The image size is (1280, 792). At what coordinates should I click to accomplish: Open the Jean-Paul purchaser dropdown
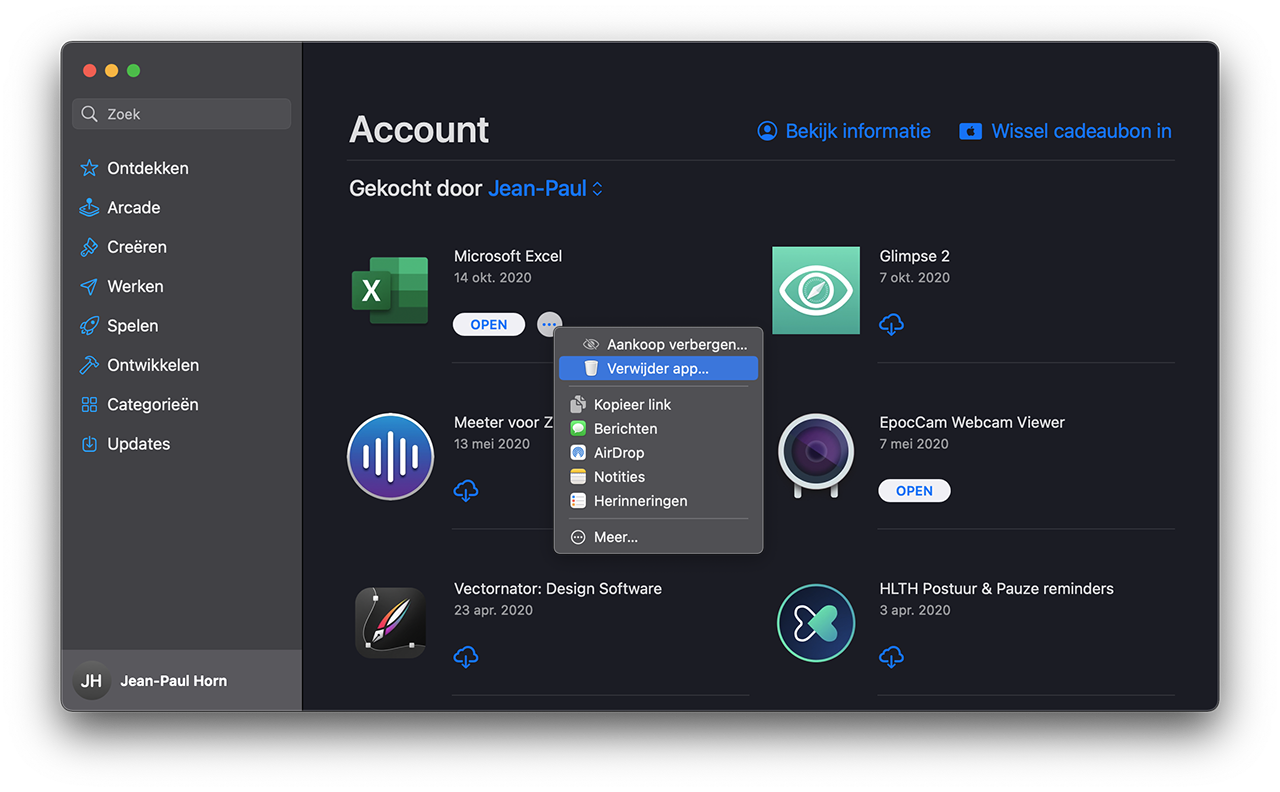pos(546,188)
